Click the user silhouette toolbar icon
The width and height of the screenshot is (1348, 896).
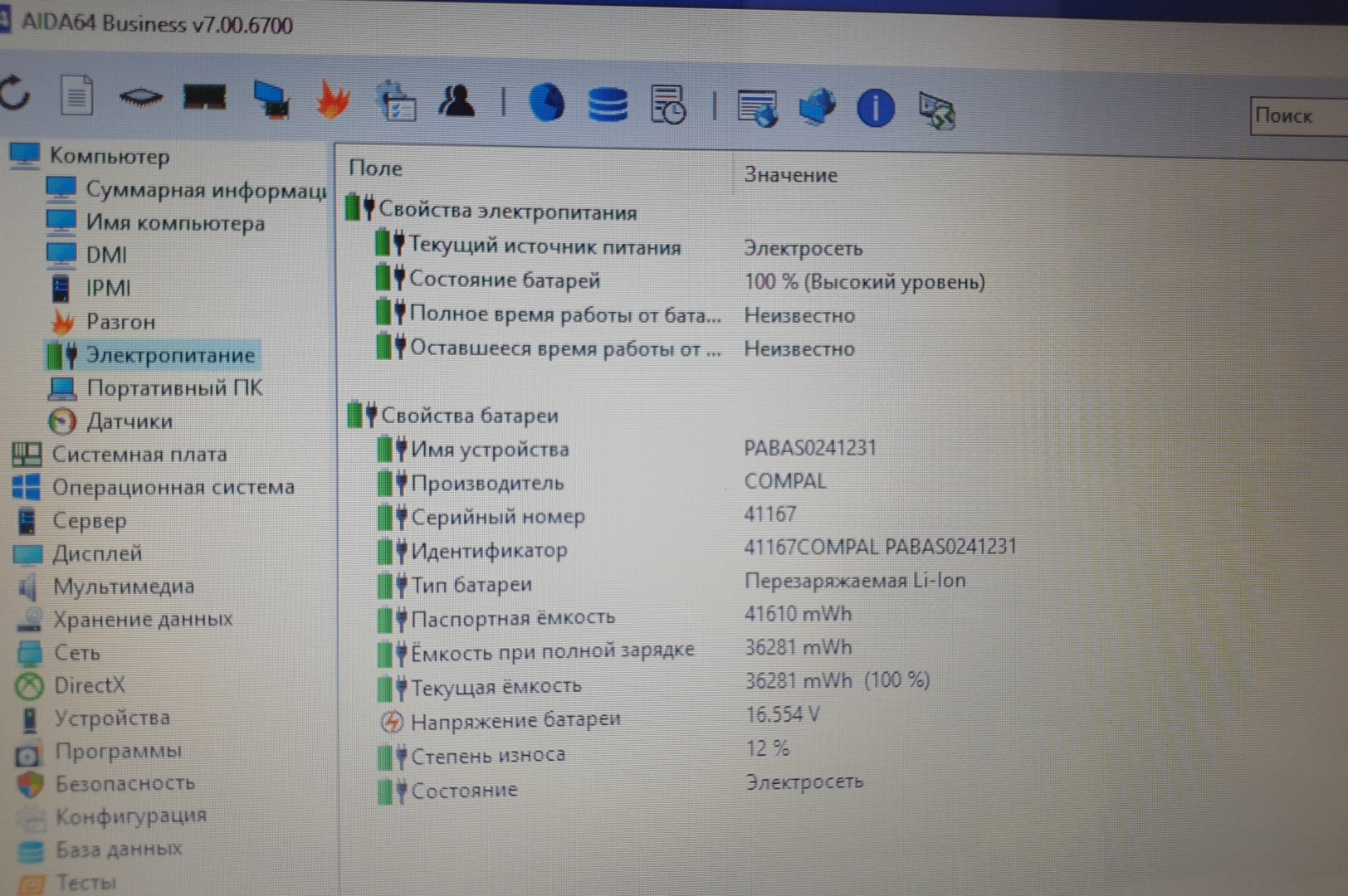point(457,102)
